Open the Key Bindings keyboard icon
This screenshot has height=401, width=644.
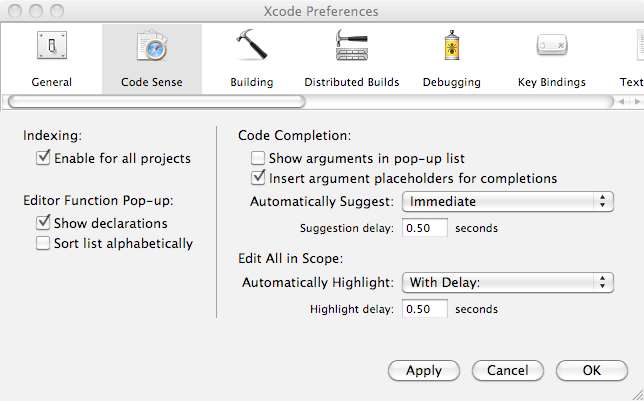point(551,48)
